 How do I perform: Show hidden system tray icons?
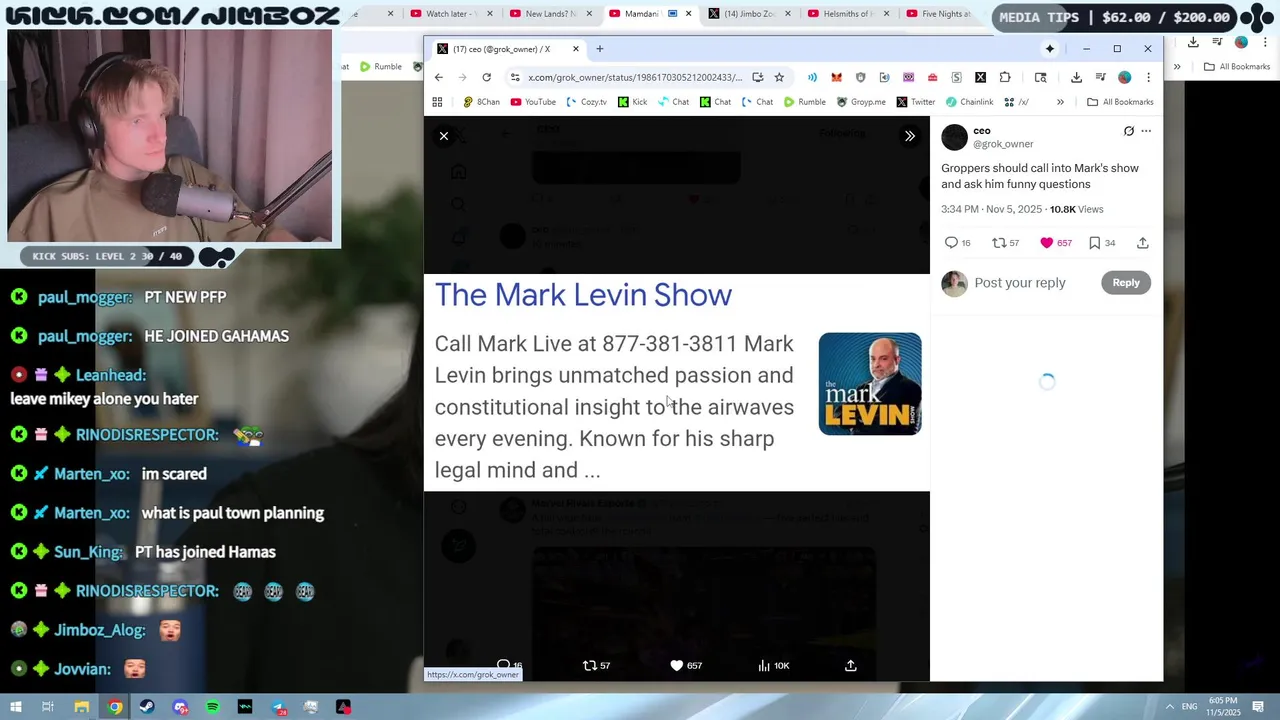coord(1170,707)
